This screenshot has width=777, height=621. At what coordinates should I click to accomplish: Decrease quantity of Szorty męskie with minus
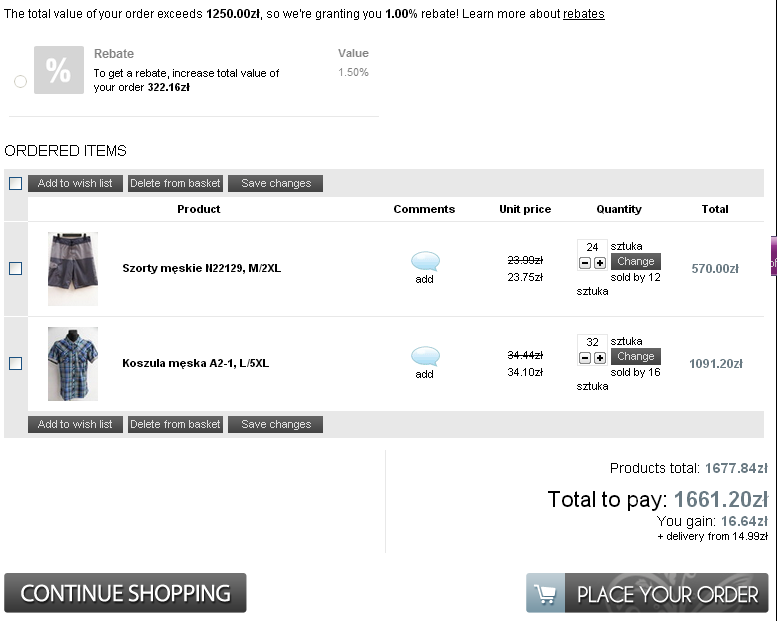[x=585, y=263]
